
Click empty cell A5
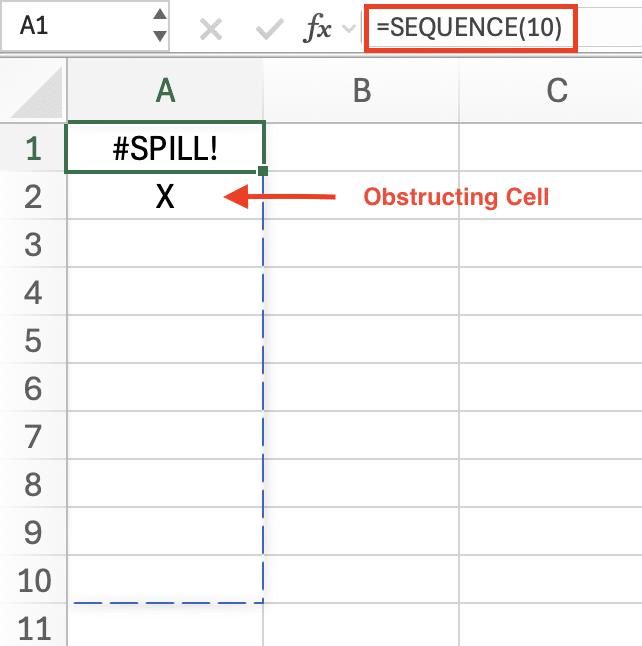[165, 339]
